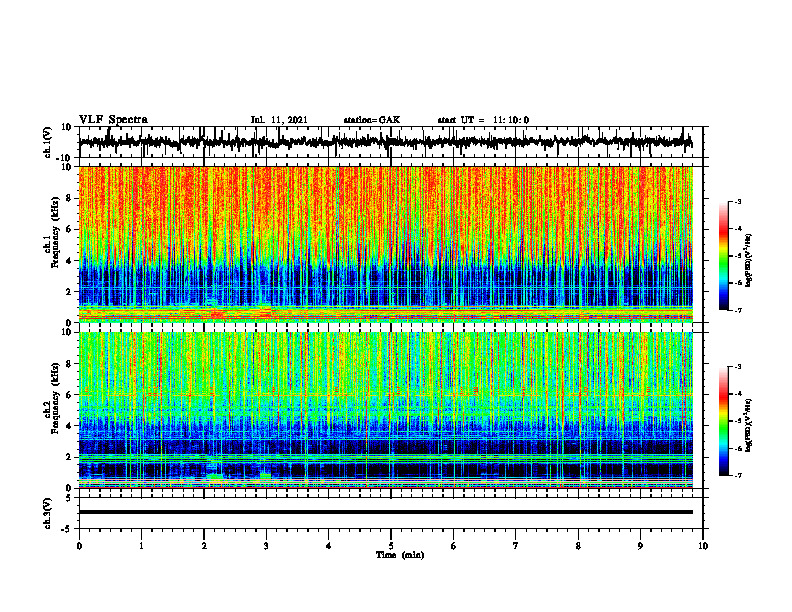The width and height of the screenshot is (792, 612).
Task: Click the time axis tick label "7"
Action: click(516, 546)
